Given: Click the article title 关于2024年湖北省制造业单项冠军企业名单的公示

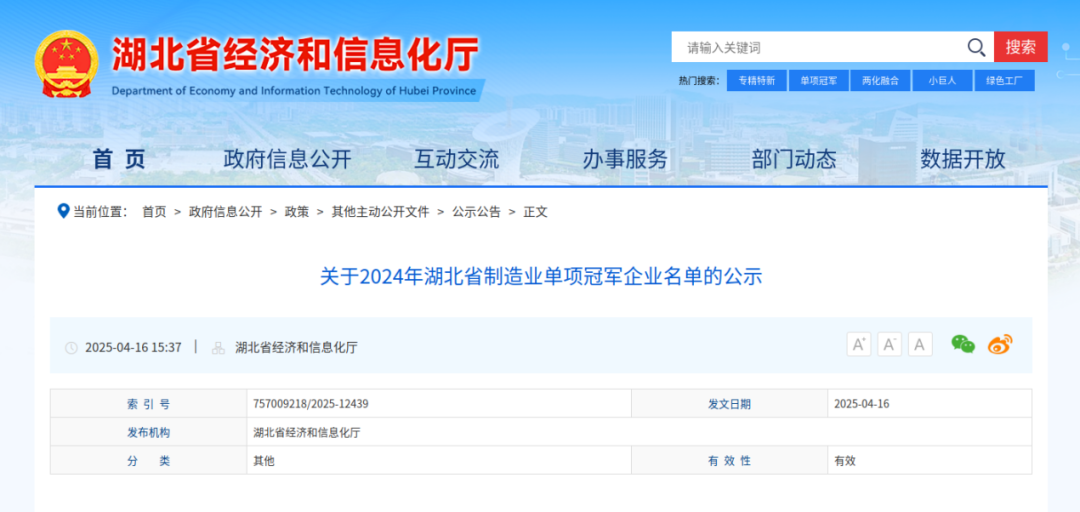Looking at the screenshot, I should click(541, 277).
